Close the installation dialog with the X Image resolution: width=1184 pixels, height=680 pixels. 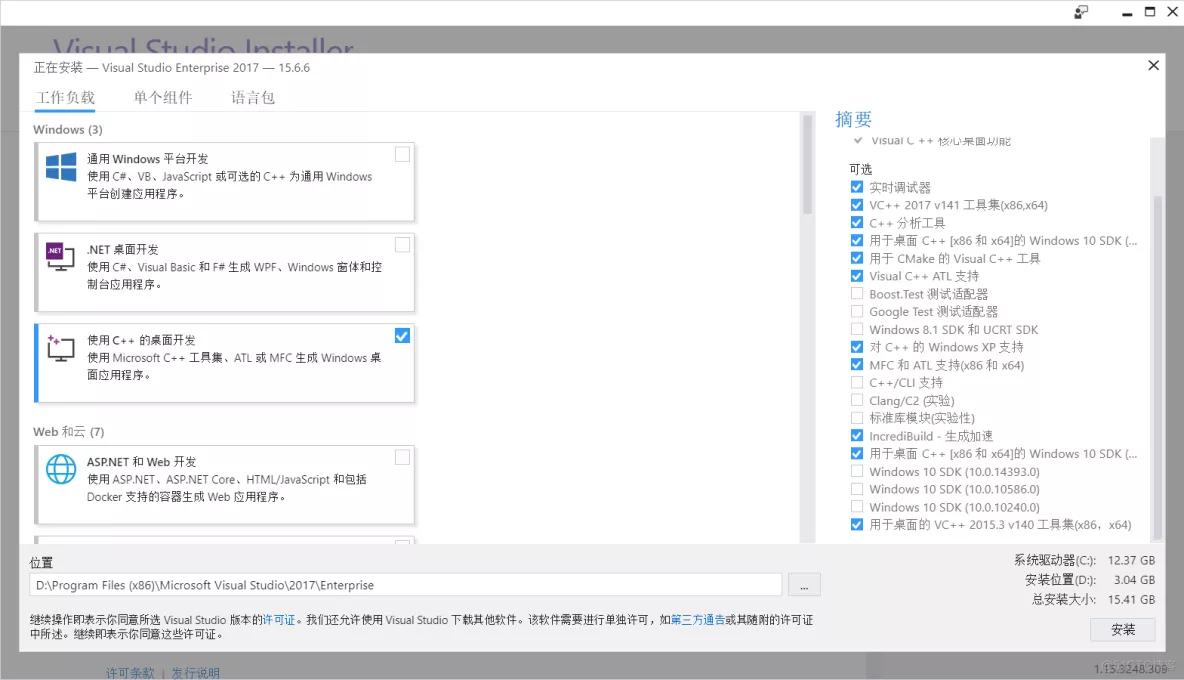click(1153, 66)
